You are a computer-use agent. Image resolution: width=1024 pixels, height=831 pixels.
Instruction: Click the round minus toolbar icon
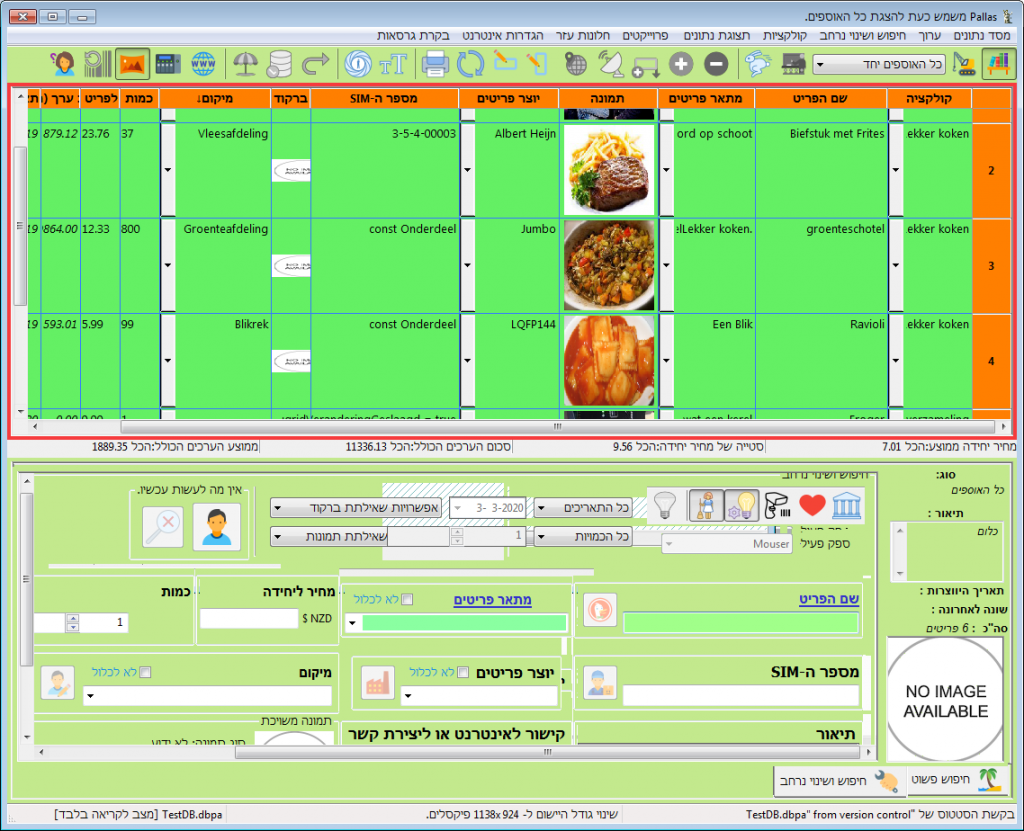pos(716,64)
